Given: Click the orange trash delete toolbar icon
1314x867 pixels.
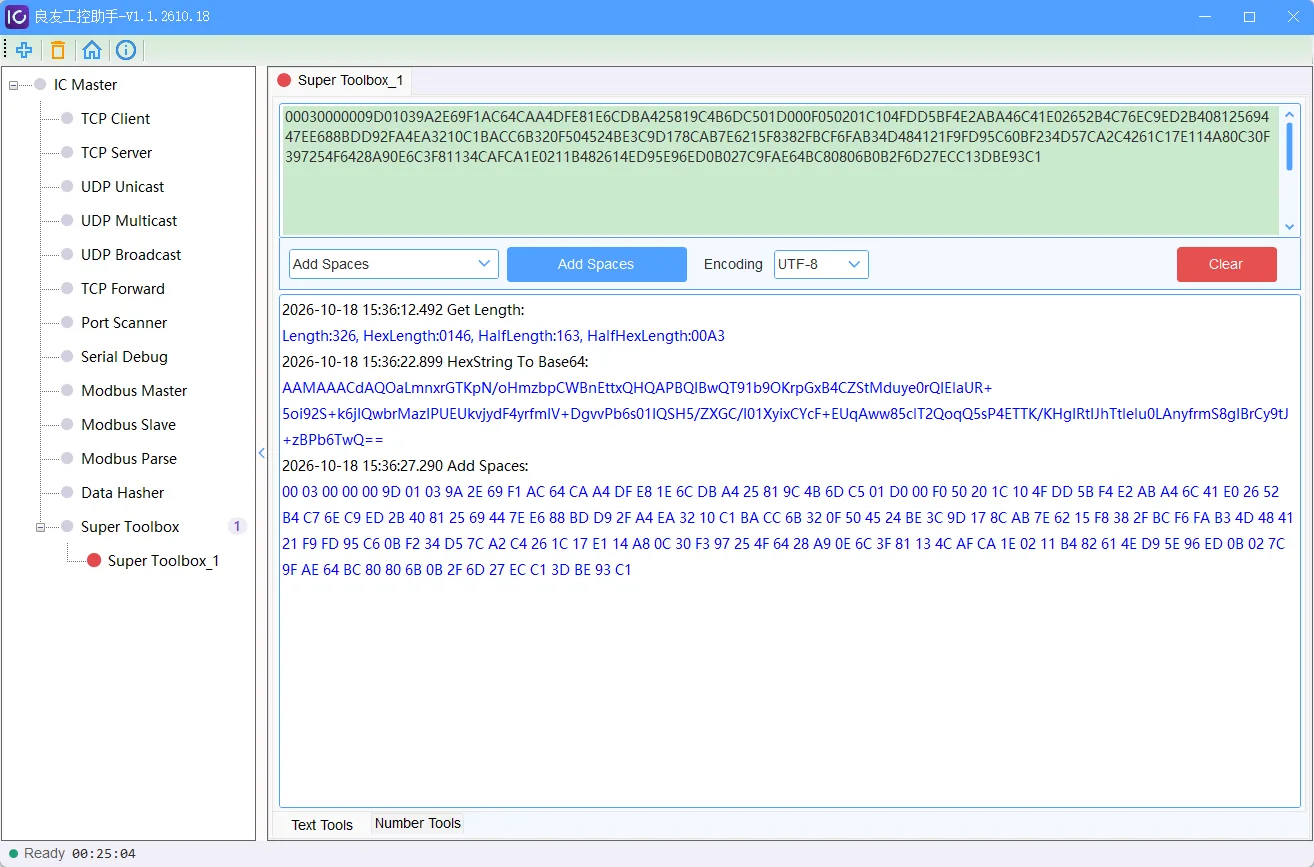Looking at the screenshot, I should [58, 50].
